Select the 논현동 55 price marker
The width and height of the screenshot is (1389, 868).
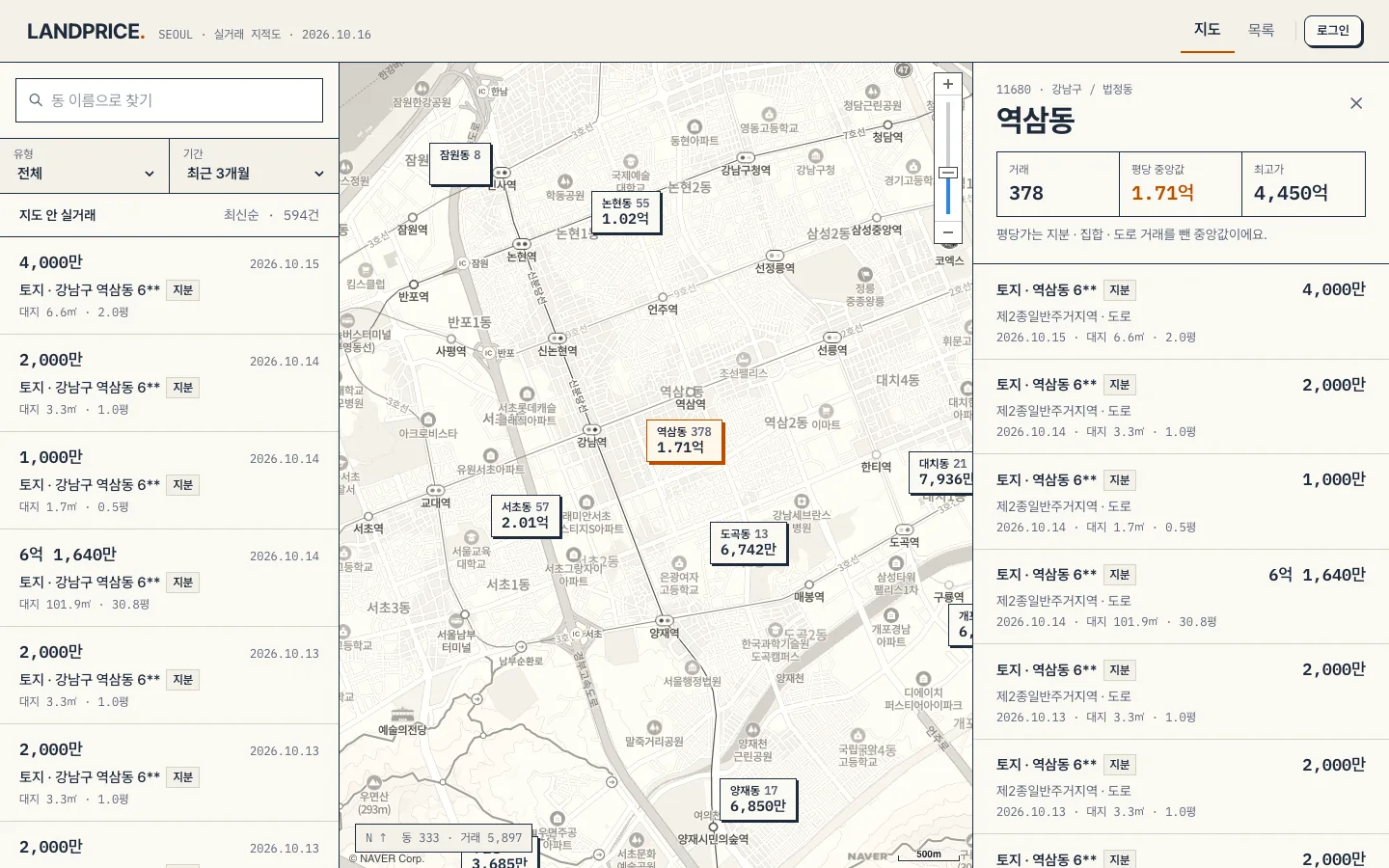[x=626, y=211]
